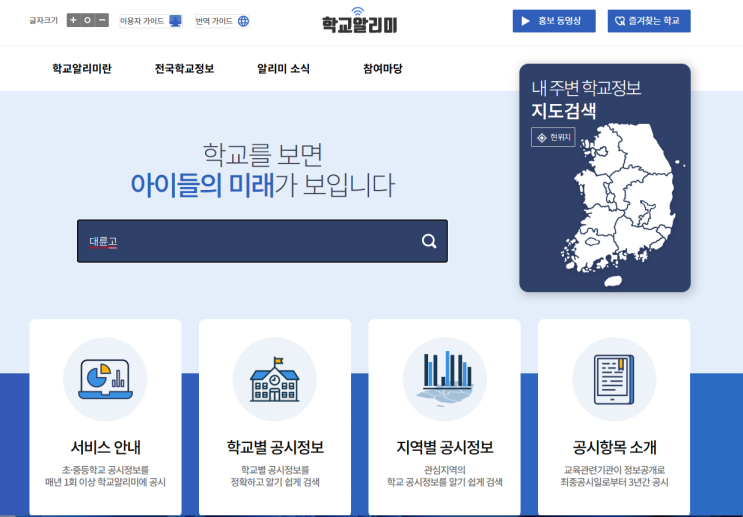Click the 현위치 current location button
Screen dimensions: 743x517
553,137
